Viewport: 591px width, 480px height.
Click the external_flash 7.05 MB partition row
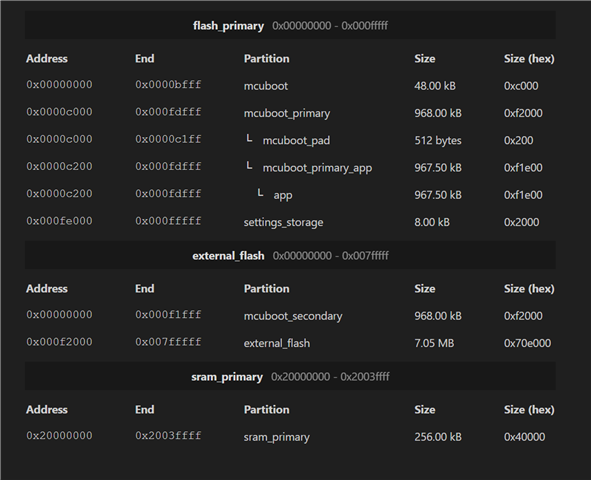point(290,343)
